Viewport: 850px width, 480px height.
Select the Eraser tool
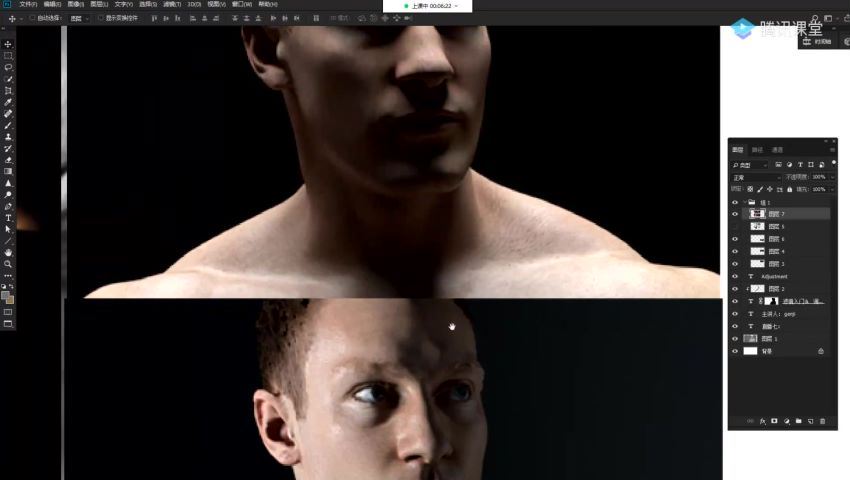click(8, 160)
